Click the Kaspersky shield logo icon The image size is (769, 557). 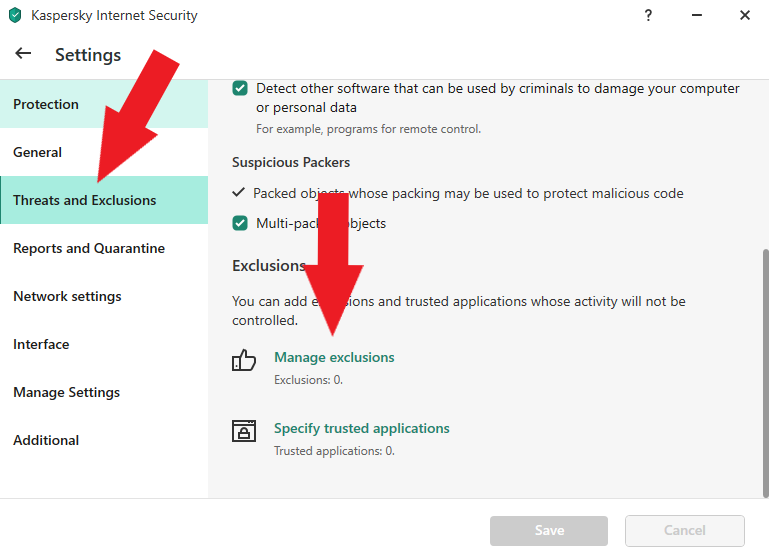15,15
